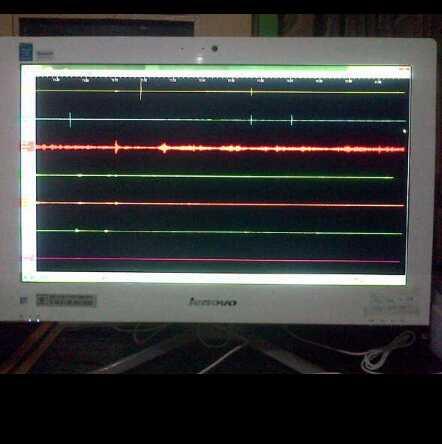Click the large burst on the red trace
442x444 pixels.
[x=163, y=148]
